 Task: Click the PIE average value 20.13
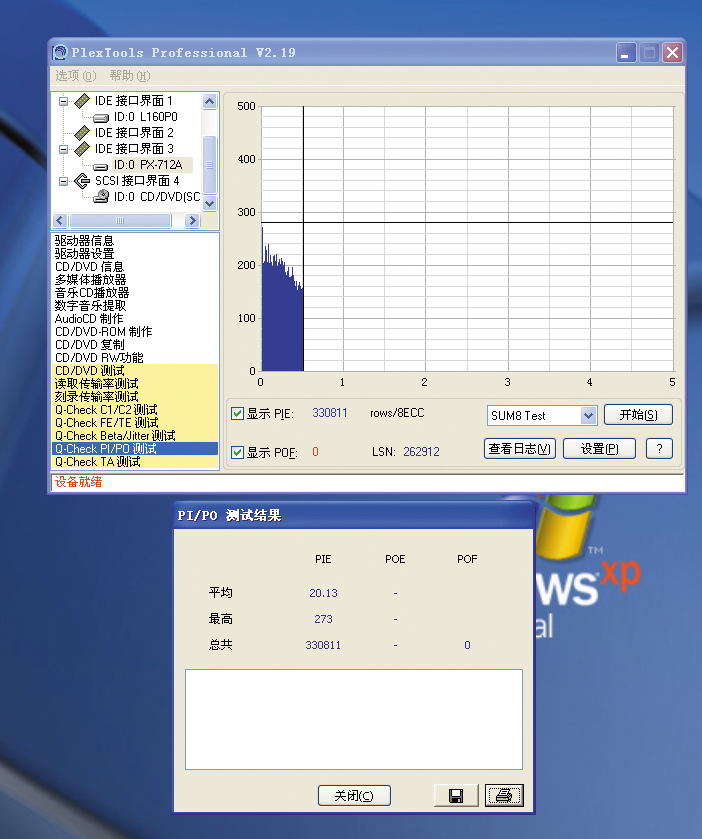coord(323,593)
